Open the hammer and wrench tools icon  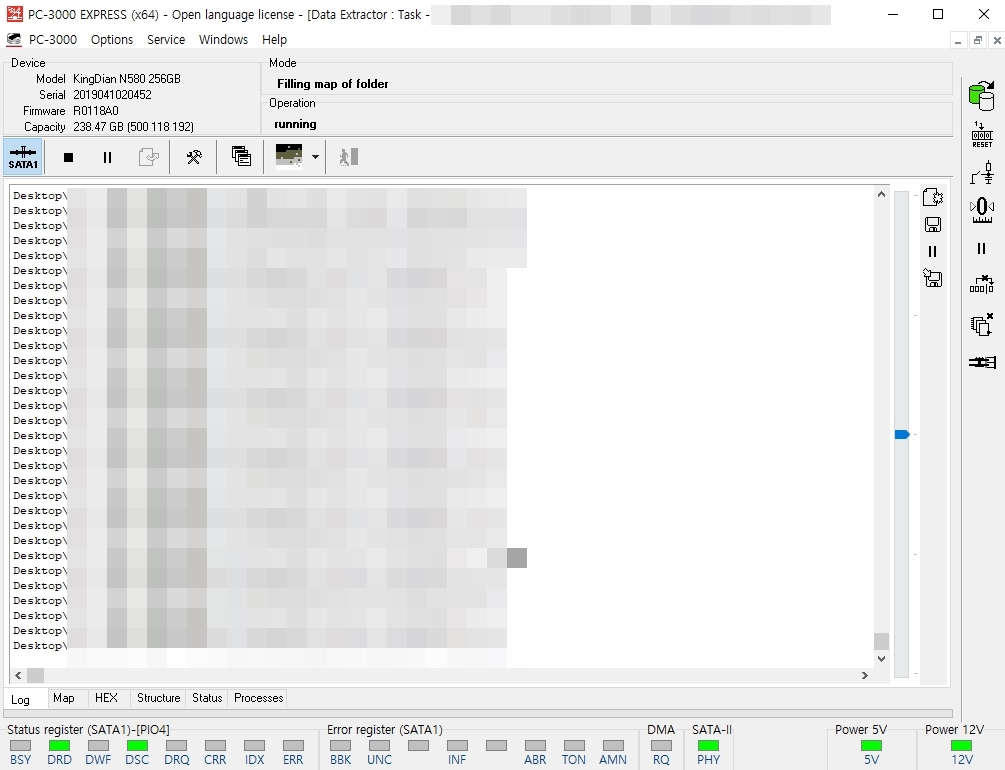194,157
